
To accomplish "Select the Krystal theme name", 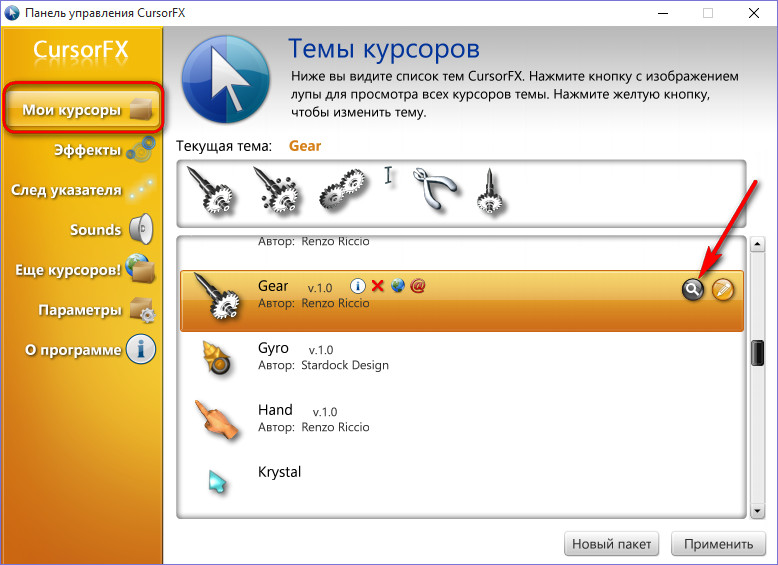I will coord(279,472).
